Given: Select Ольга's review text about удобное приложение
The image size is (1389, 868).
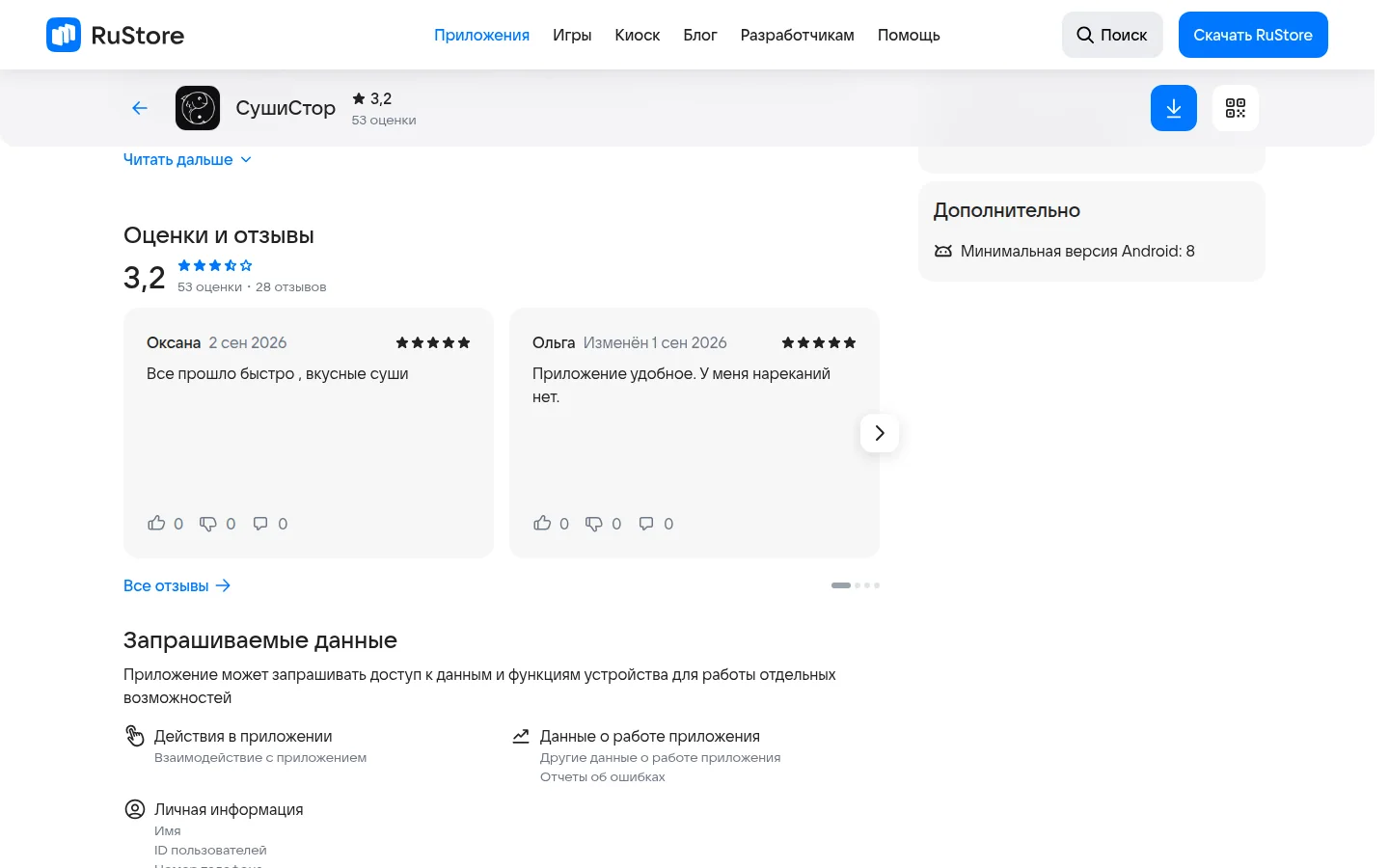Looking at the screenshot, I should (681, 385).
